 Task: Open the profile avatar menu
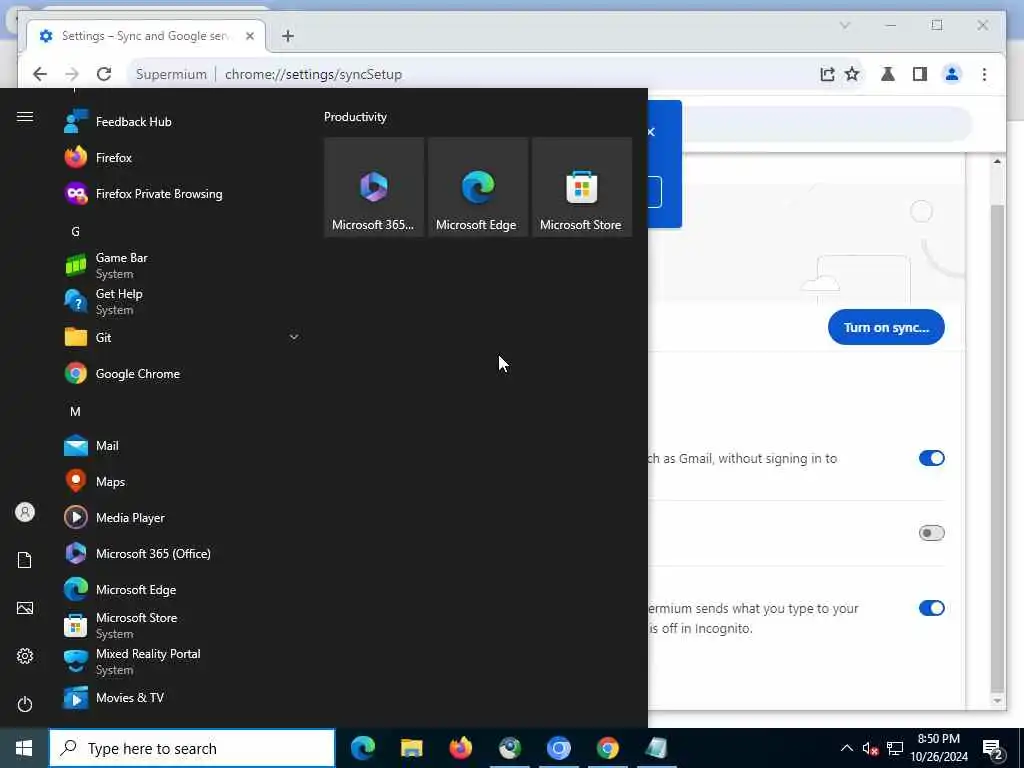pos(952,74)
